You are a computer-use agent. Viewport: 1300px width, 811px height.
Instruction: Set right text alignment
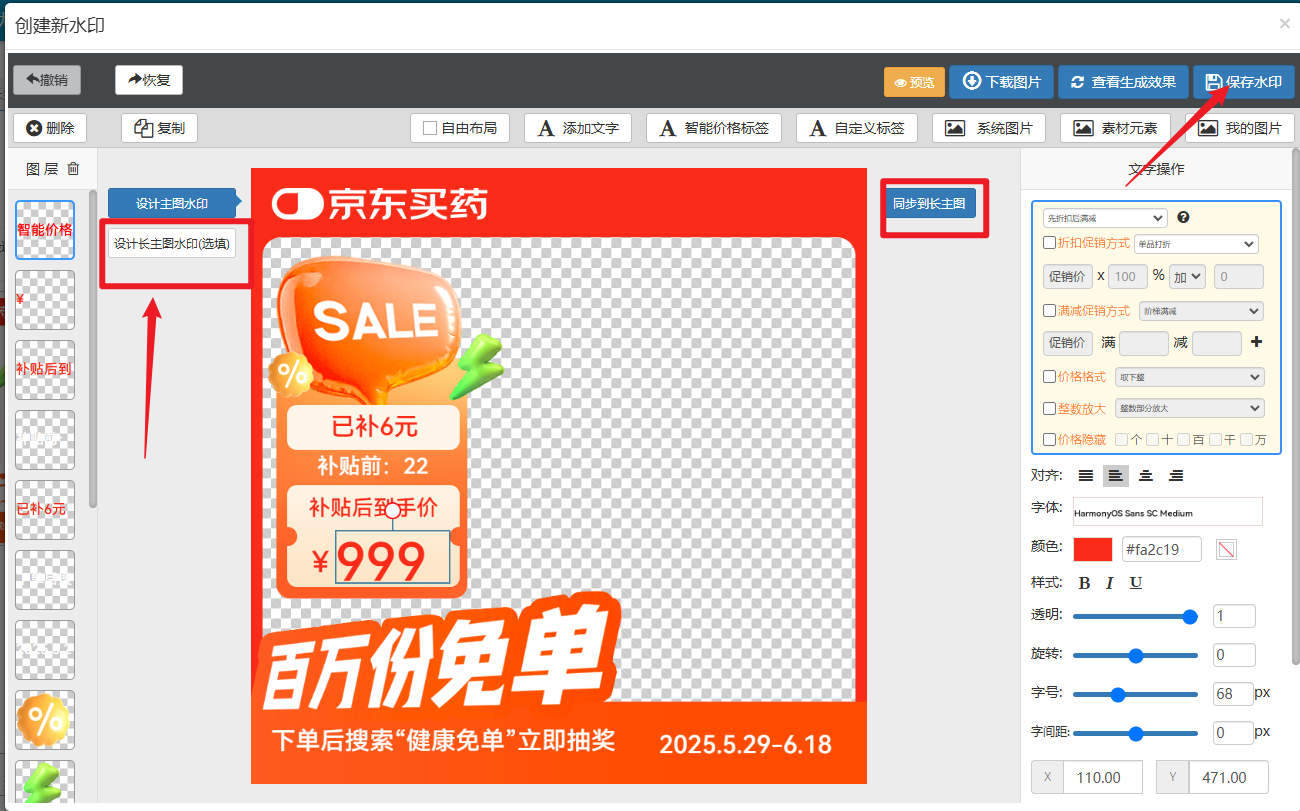point(1176,476)
